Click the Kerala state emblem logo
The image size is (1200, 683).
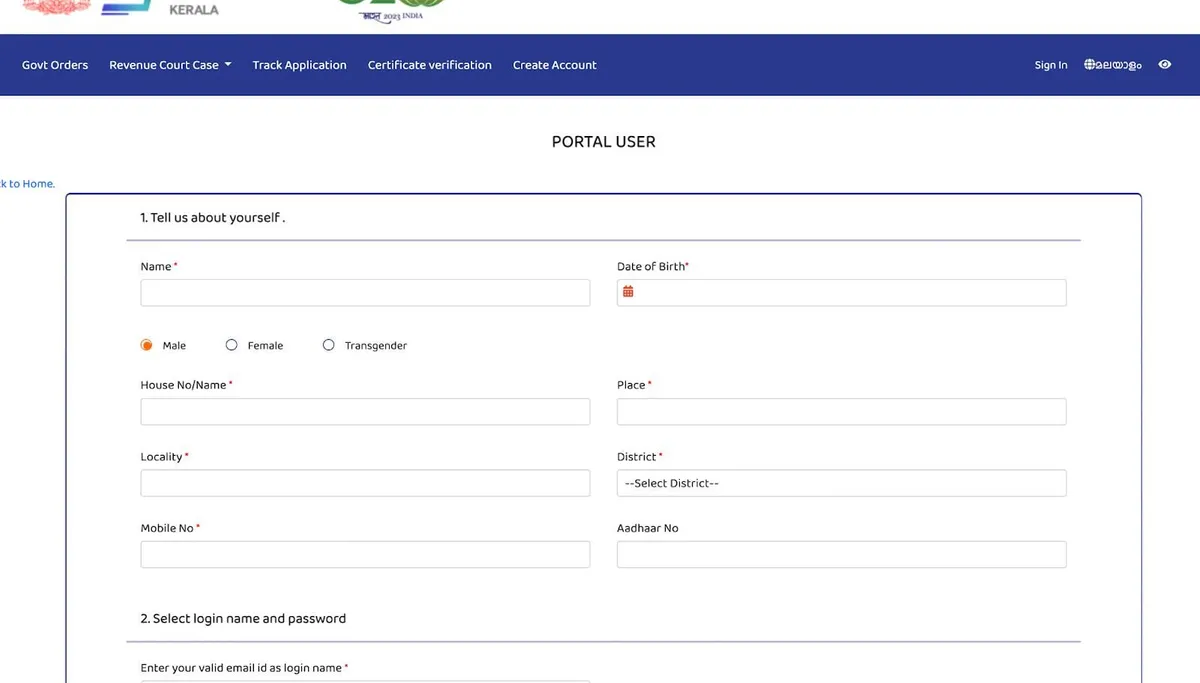coord(55,8)
